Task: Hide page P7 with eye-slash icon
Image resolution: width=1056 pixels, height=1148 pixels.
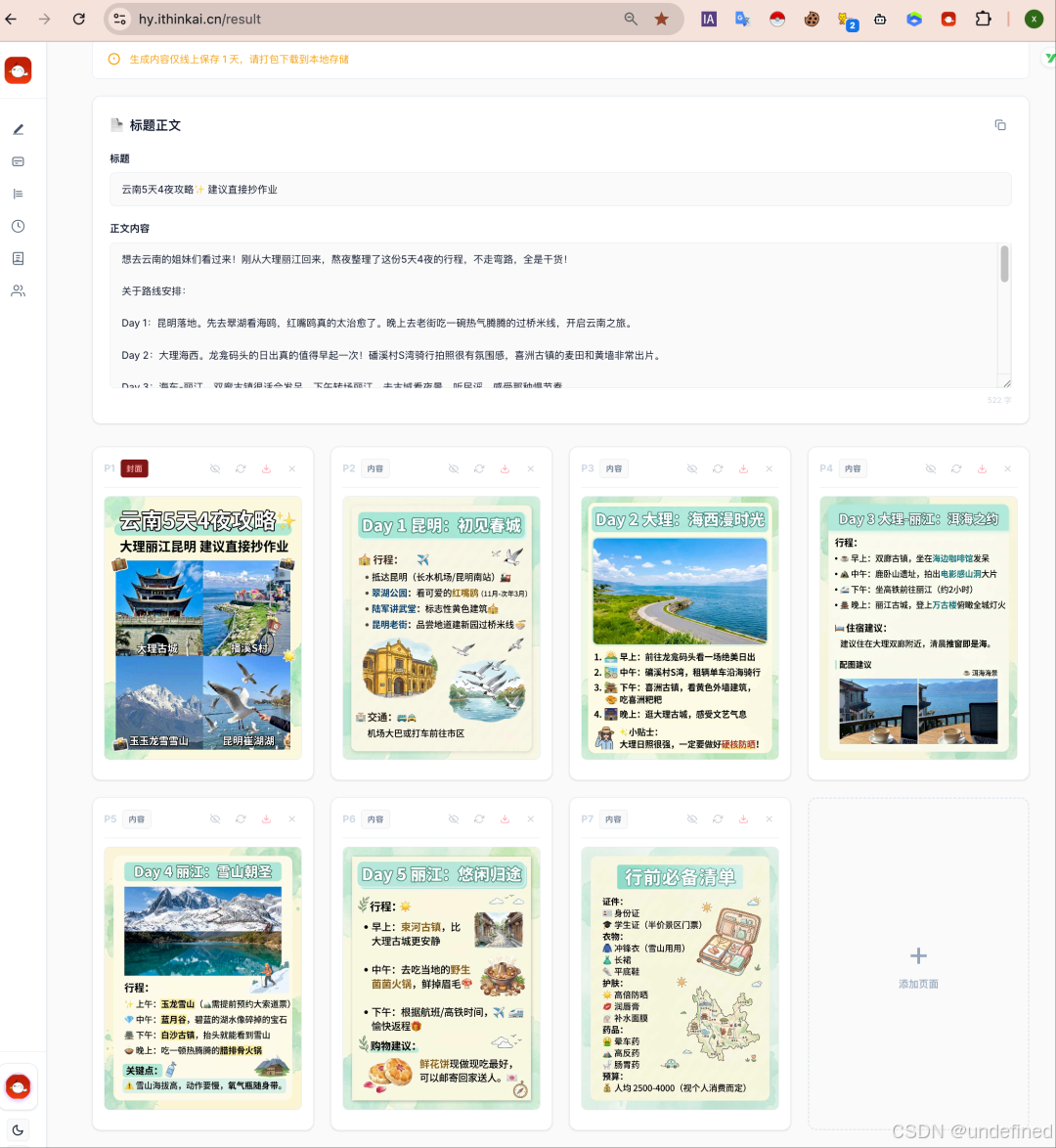Action: [692, 819]
